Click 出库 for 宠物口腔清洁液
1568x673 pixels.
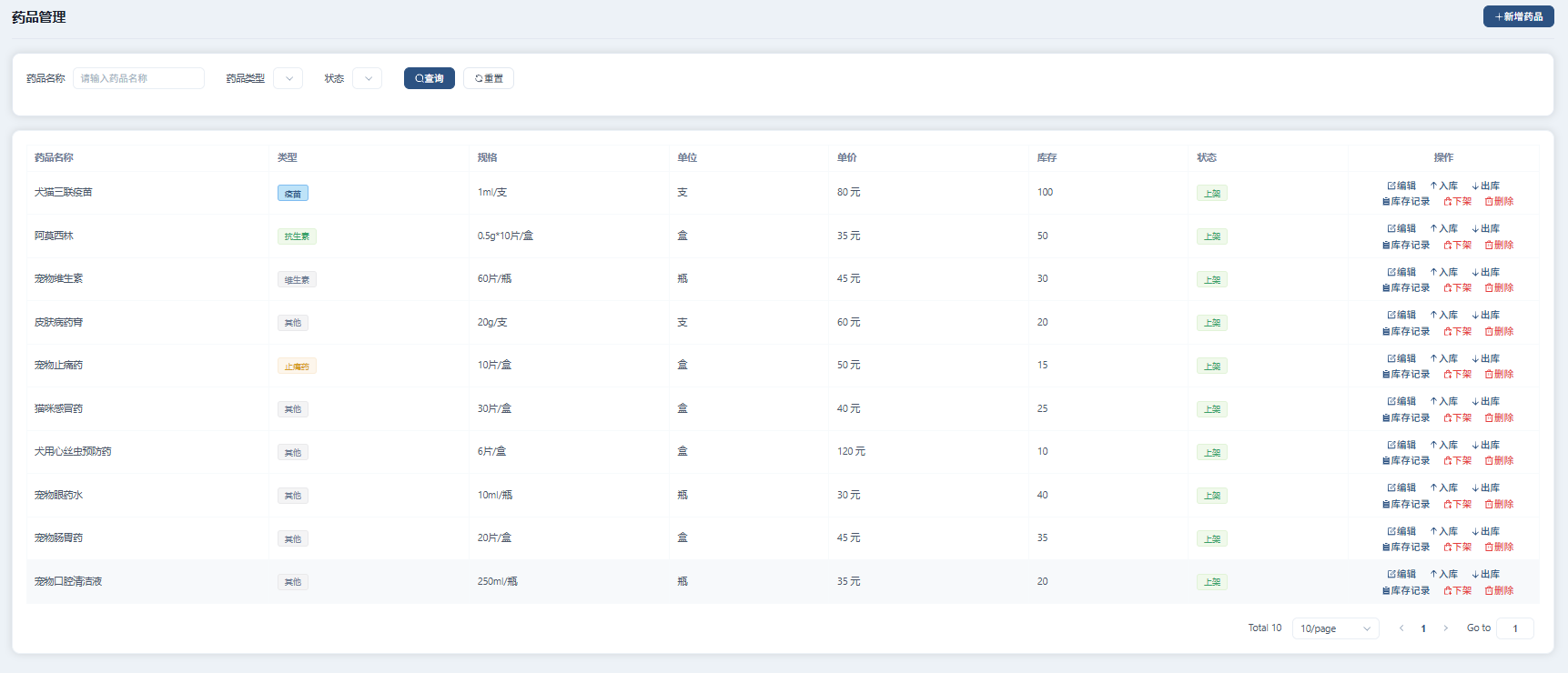(x=1486, y=574)
